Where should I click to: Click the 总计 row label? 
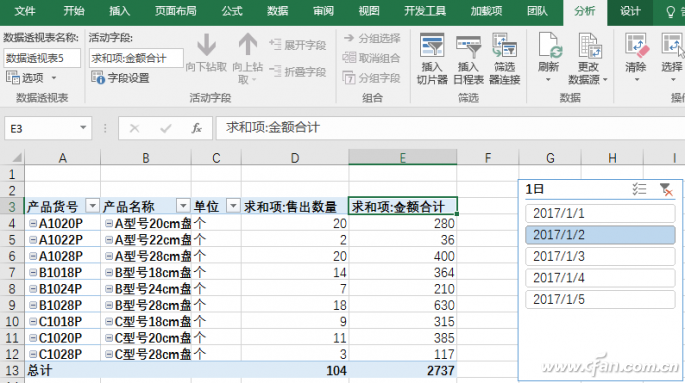point(40,370)
